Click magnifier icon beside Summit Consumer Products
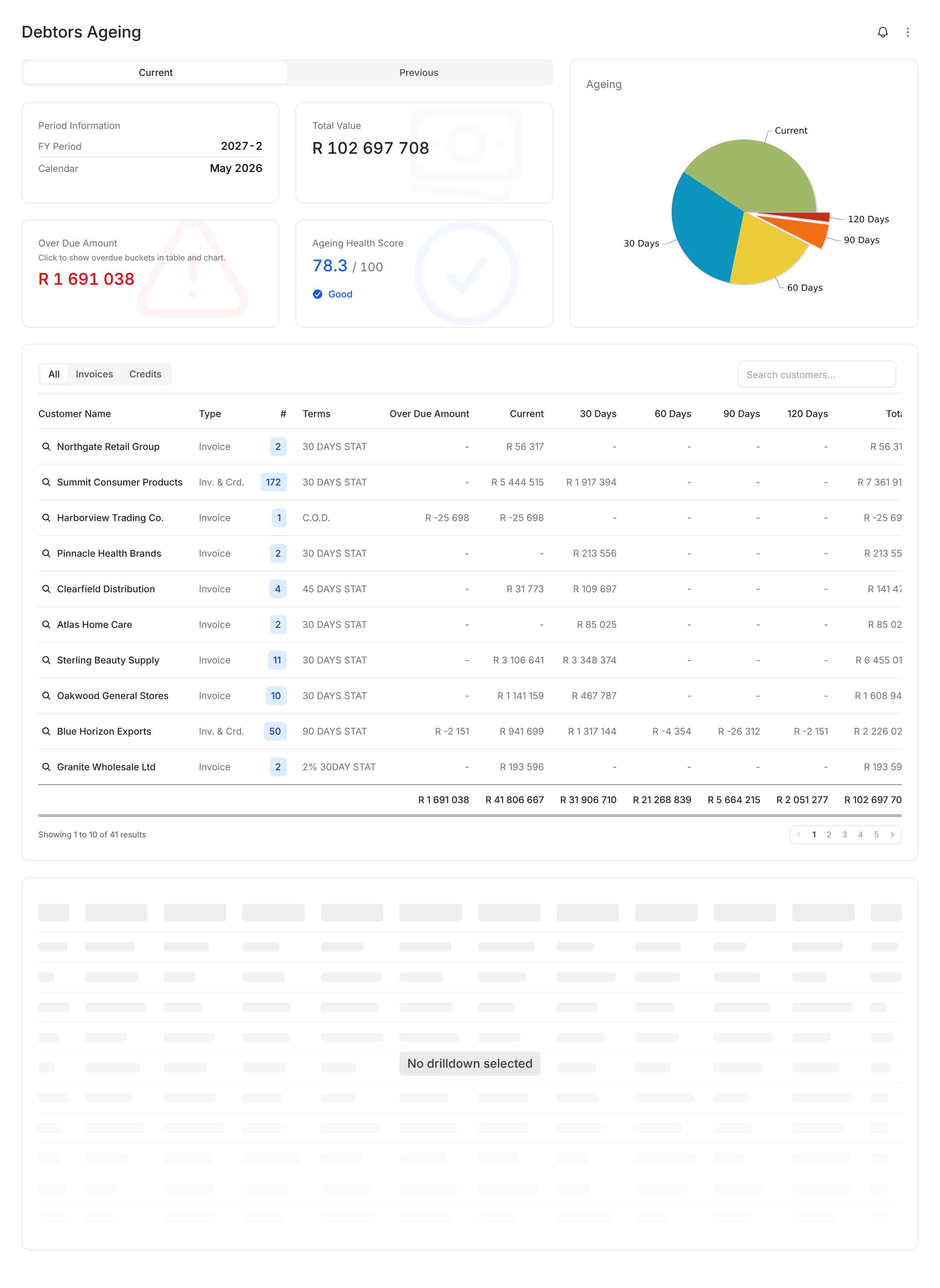Image resolution: width=940 pixels, height=1288 pixels. (46, 482)
